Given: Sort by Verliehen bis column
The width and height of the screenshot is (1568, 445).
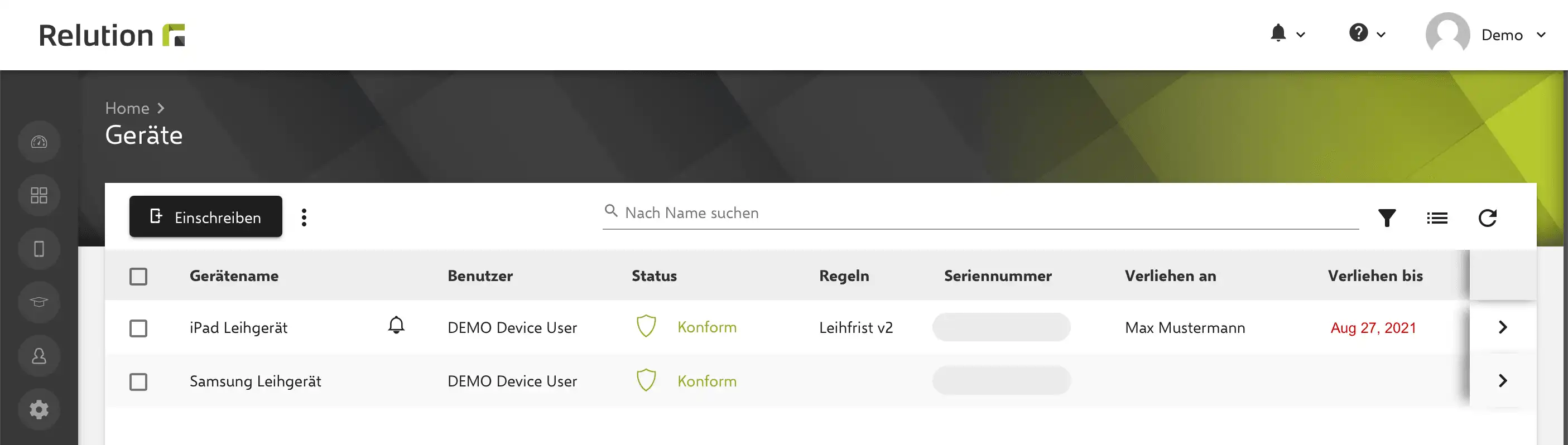Looking at the screenshot, I should click(x=1374, y=276).
